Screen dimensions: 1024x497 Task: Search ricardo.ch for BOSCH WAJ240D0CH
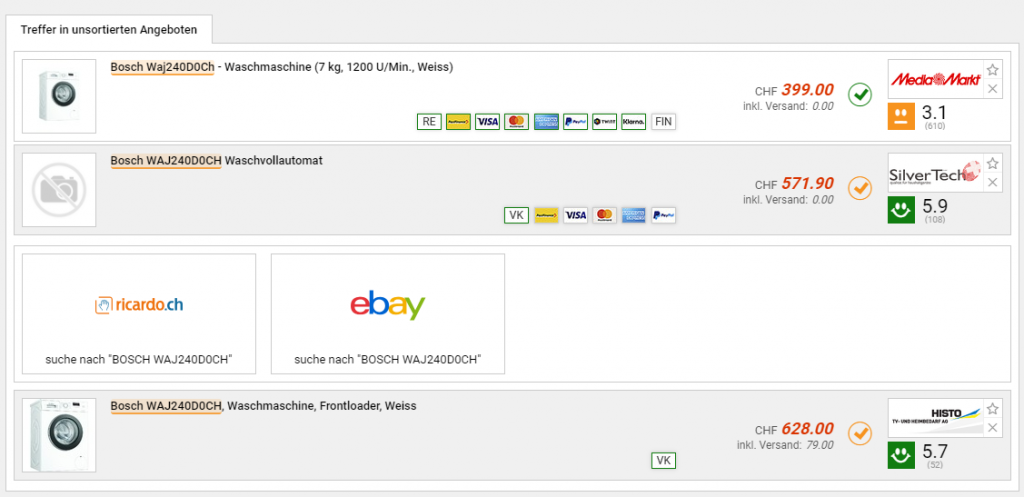[139, 313]
